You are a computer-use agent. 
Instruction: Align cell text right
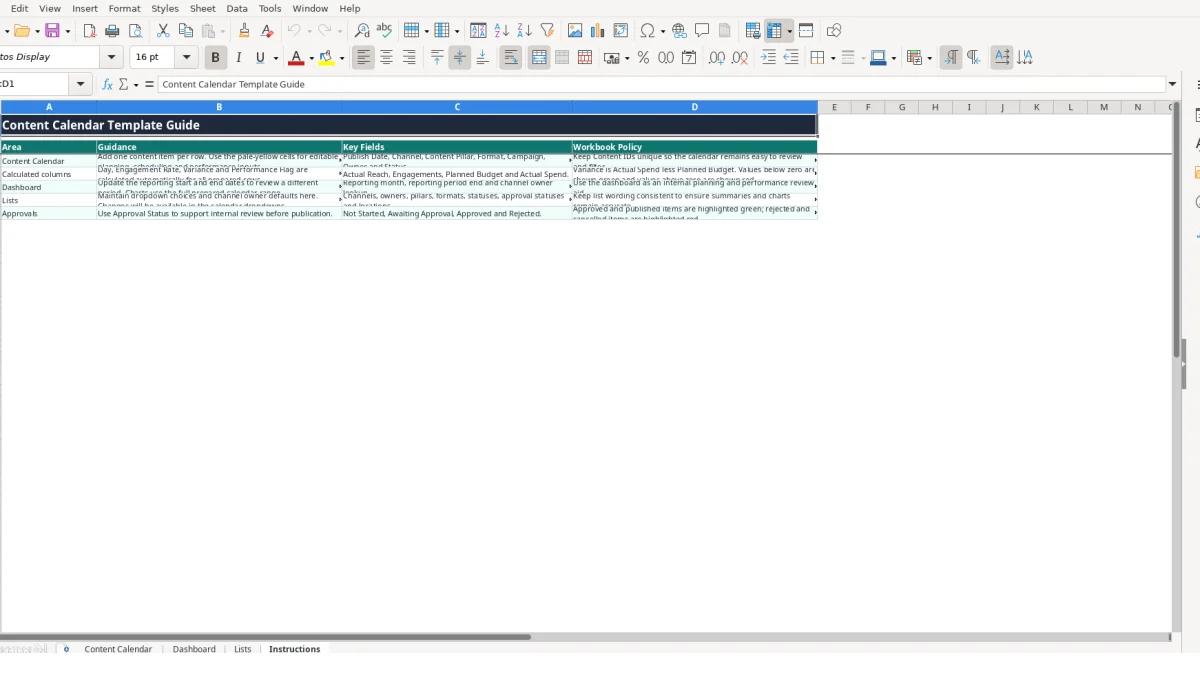point(409,58)
